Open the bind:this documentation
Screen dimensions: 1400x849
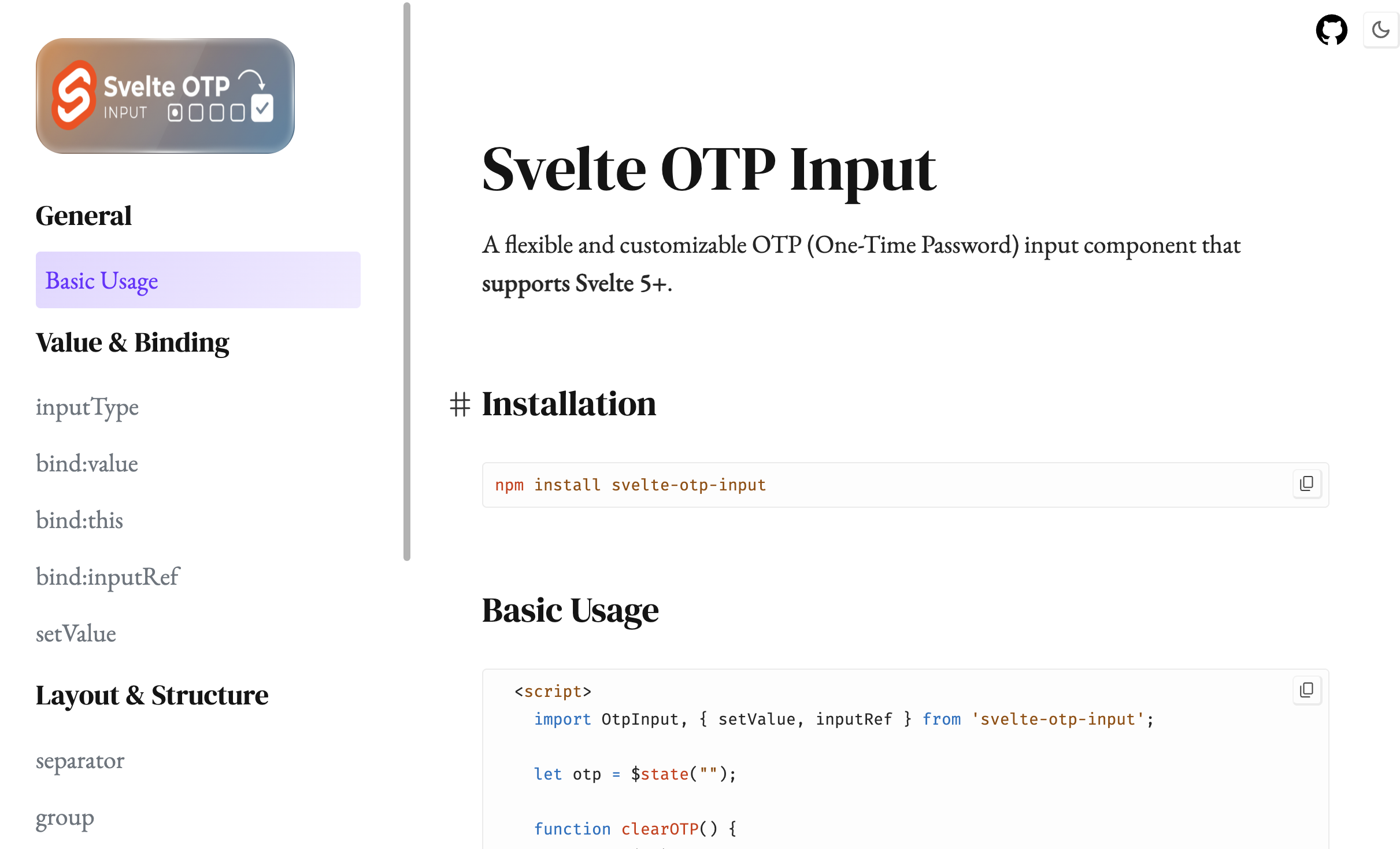pyautogui.click(x=80, y=520)
